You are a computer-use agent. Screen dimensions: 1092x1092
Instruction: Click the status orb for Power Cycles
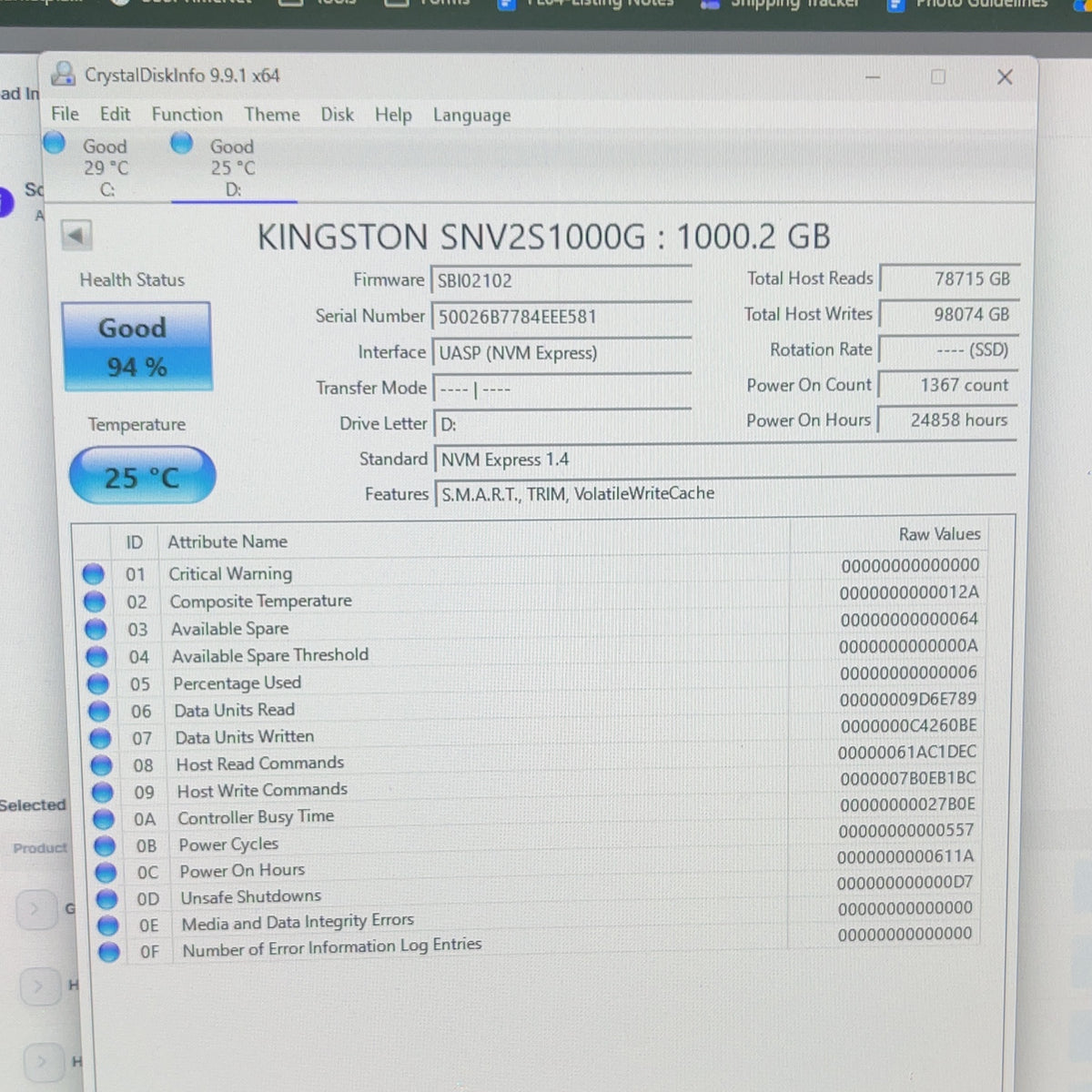pos(105,845)
